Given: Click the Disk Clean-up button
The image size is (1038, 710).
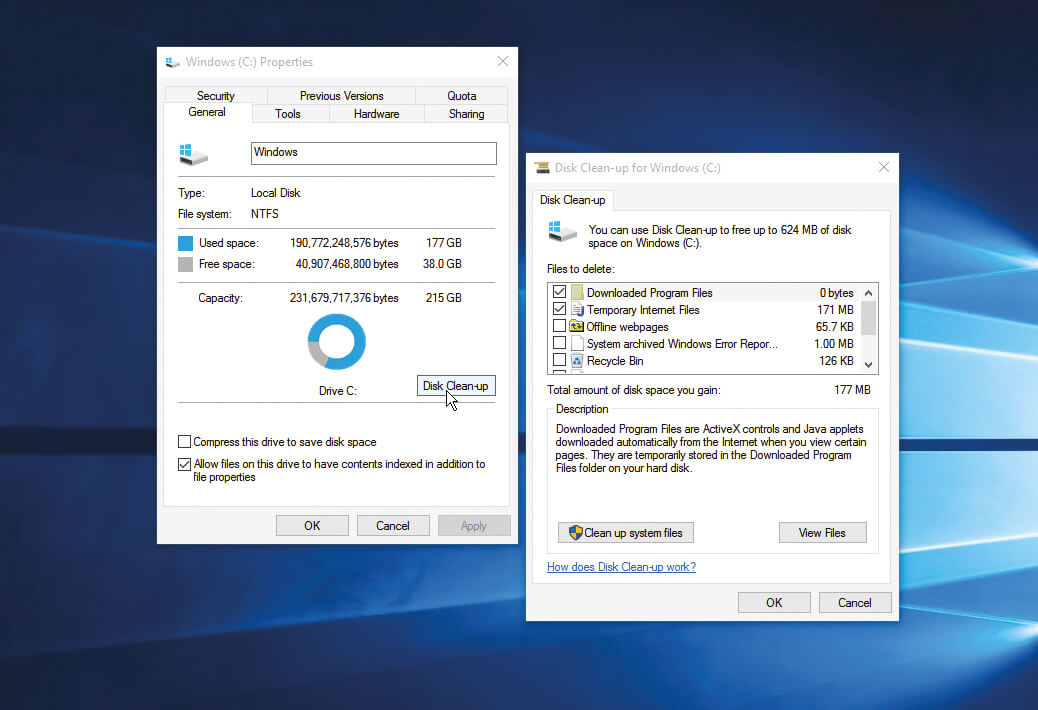Looking at the screenshot, I should coord(455,385).
